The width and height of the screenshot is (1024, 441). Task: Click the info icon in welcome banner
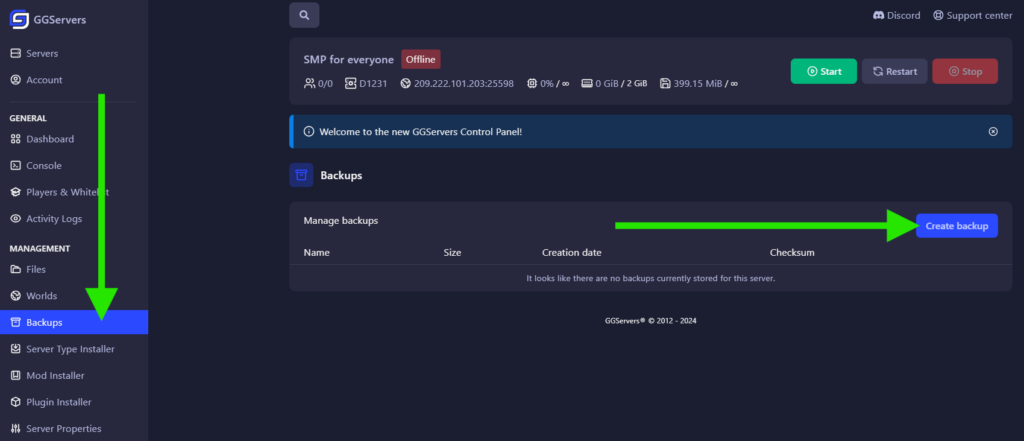pyautogui.click(x=308, y=131)
